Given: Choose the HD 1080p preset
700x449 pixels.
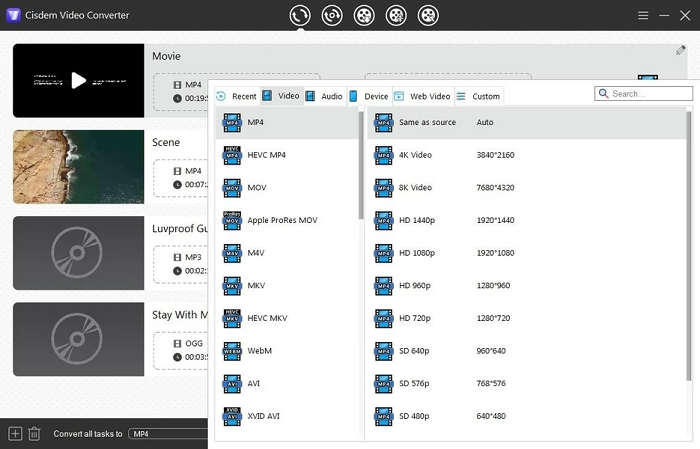Looking at the screenshot, I should 526,253.
